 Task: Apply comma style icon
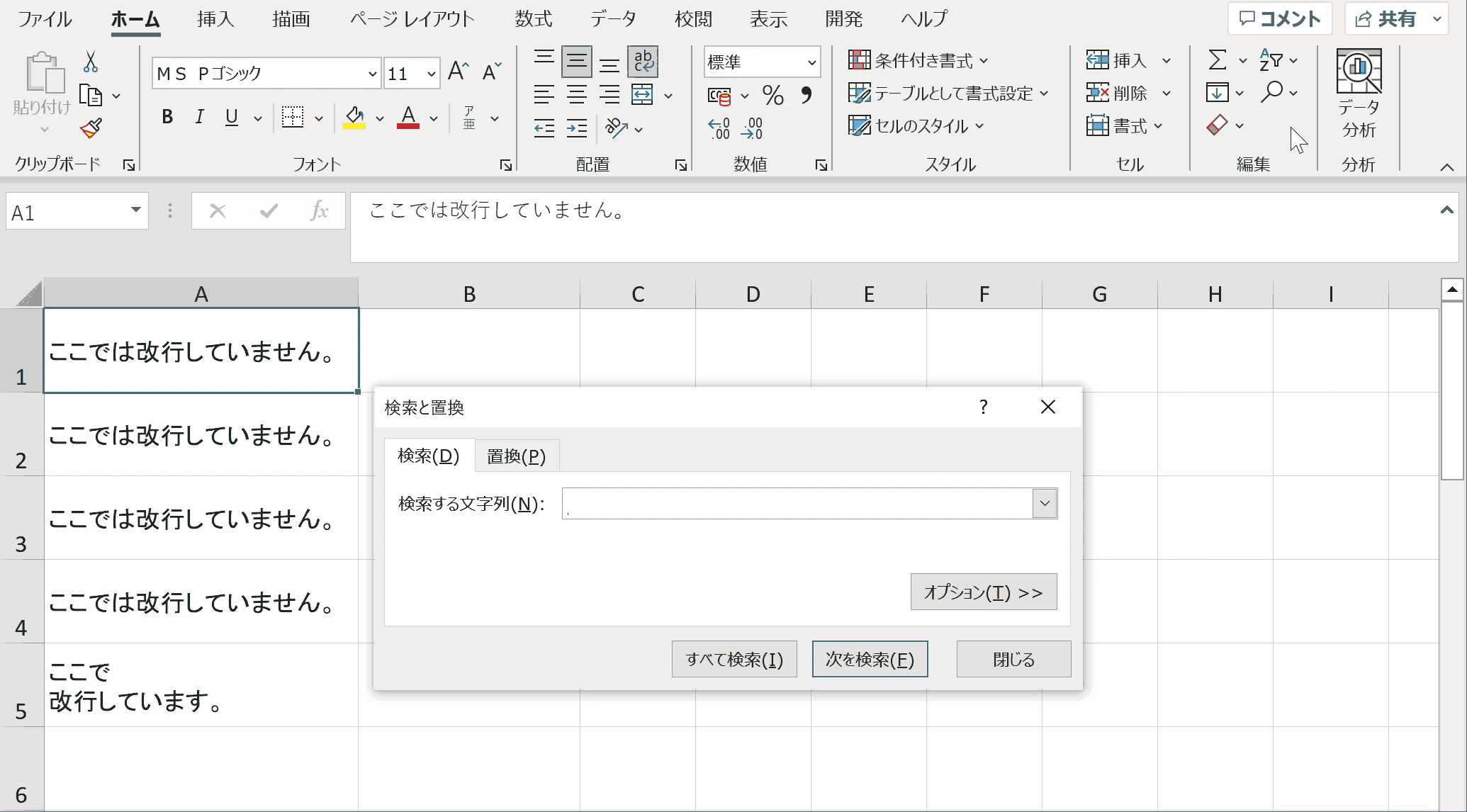(x=806, y=95)
